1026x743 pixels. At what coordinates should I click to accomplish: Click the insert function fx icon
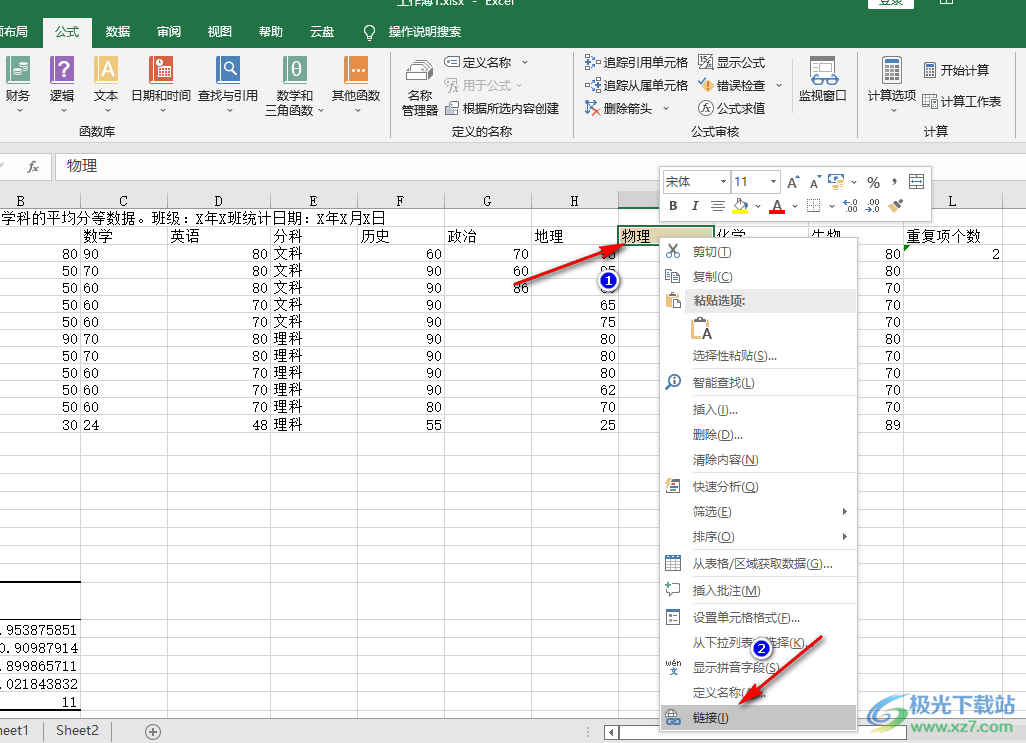(33, 167)
